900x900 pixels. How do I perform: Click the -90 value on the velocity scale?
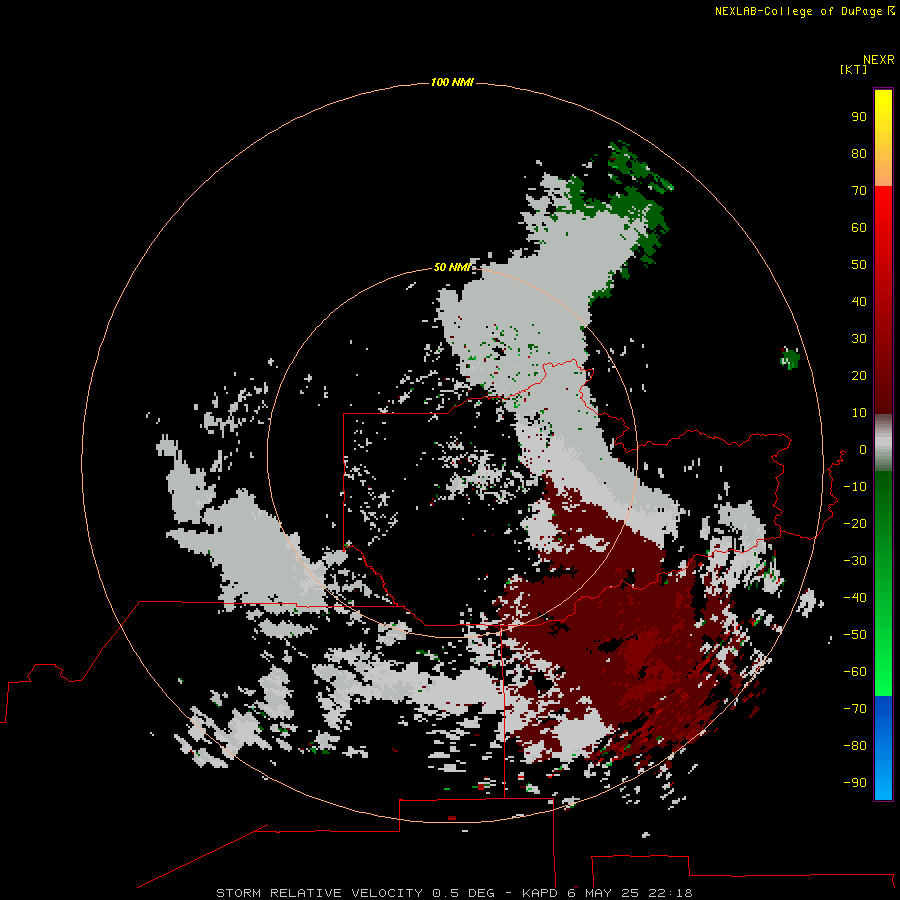pyautogui.click(x=855, y=783)
